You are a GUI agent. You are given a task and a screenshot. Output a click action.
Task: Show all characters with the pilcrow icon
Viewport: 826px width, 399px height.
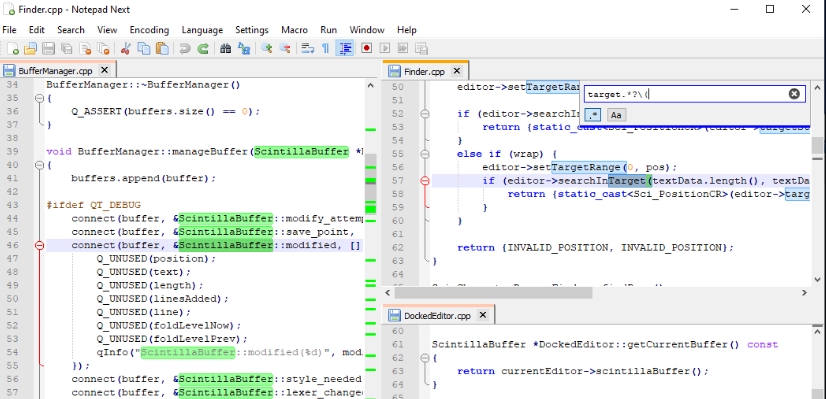(x=326, y=48)
